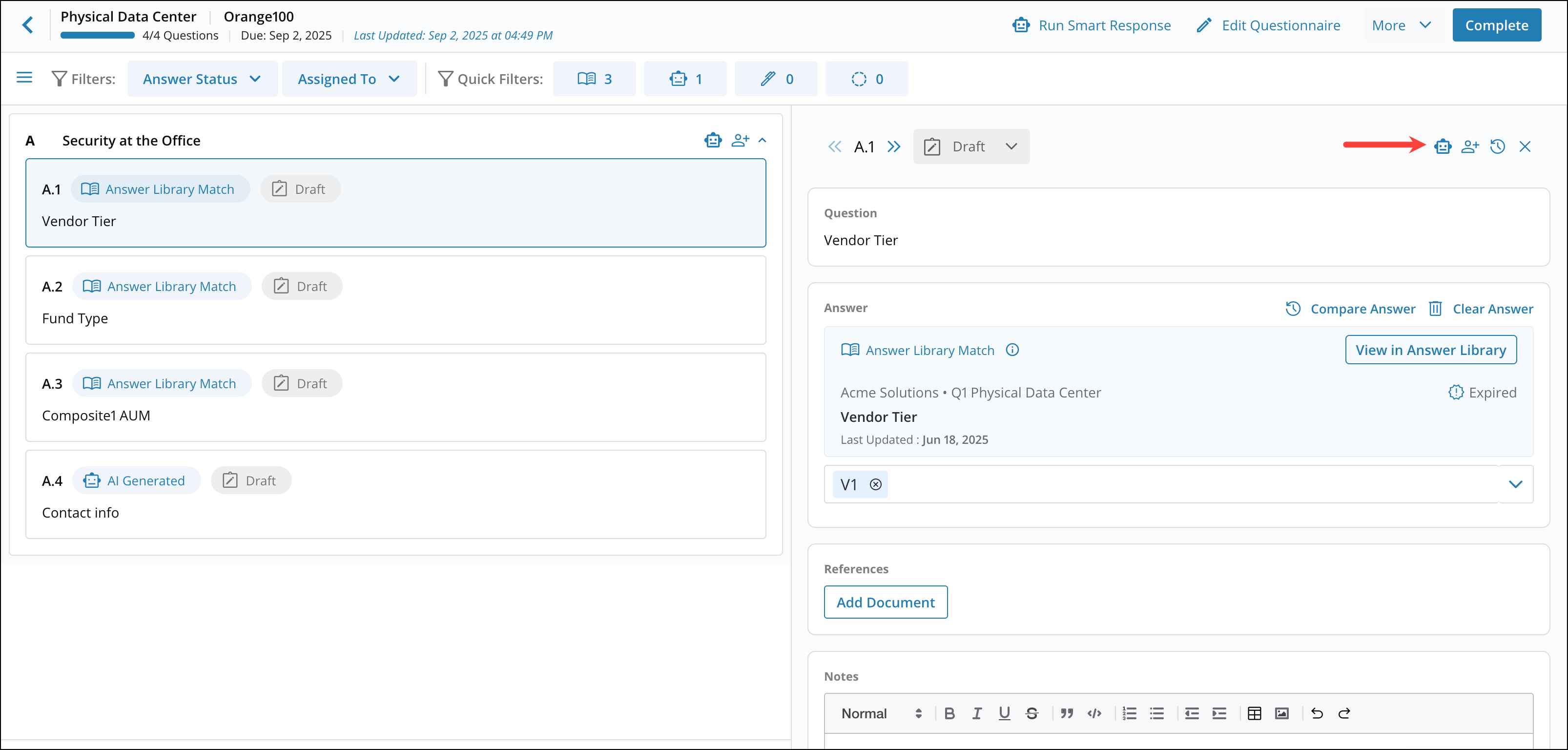
Task: Assign a user via the person-plus icon near A.1
Action: (x=1470, y=146)
